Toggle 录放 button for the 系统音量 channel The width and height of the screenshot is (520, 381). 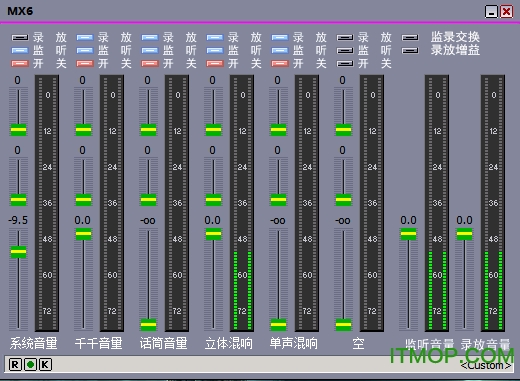[x=20, y=37]
